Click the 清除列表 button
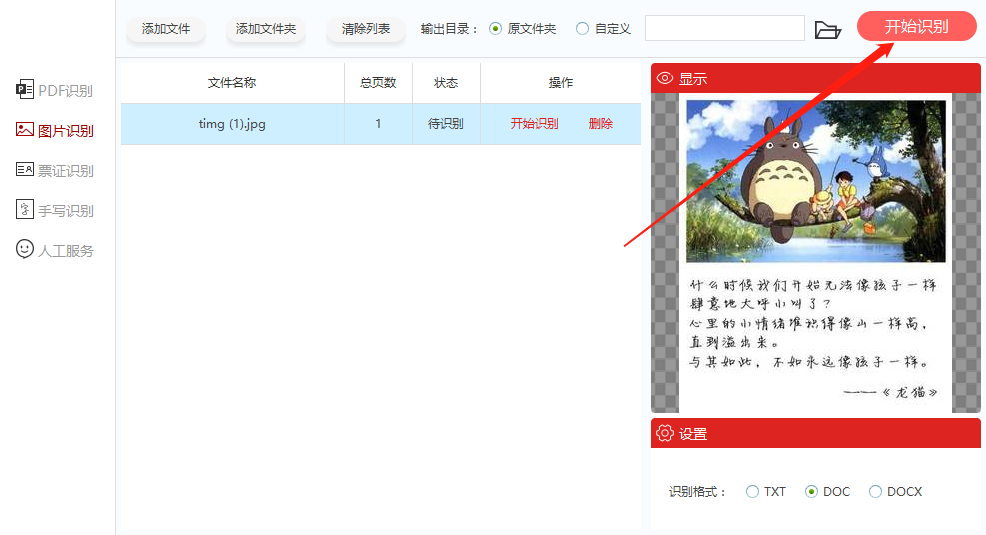 [366, 29]
